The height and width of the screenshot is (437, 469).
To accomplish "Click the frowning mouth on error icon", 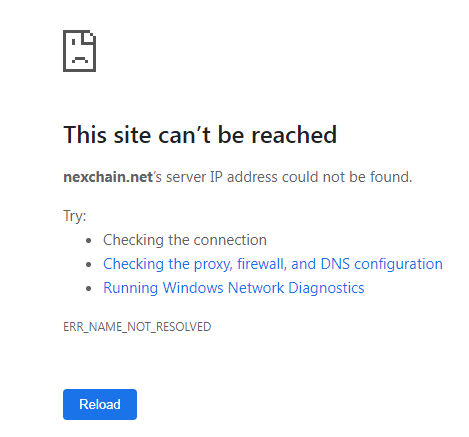I will click(x=80, y=60).
